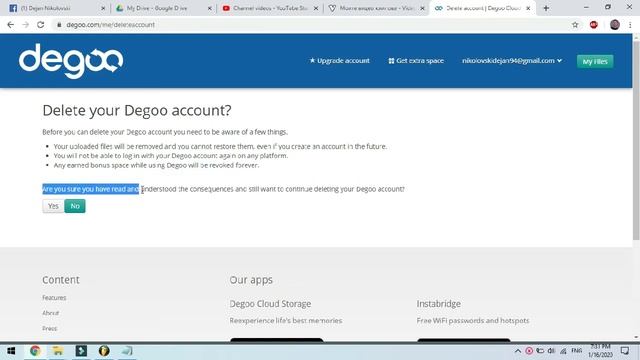Close the Degoo Delete account tab
The image size is (640, 360).
point(528,8)
